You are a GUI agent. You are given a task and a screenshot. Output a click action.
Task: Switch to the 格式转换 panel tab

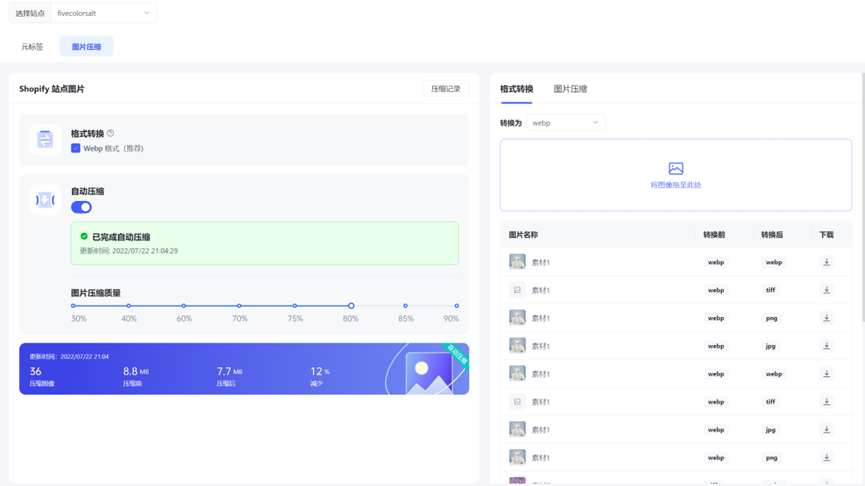tap(516, 89)
